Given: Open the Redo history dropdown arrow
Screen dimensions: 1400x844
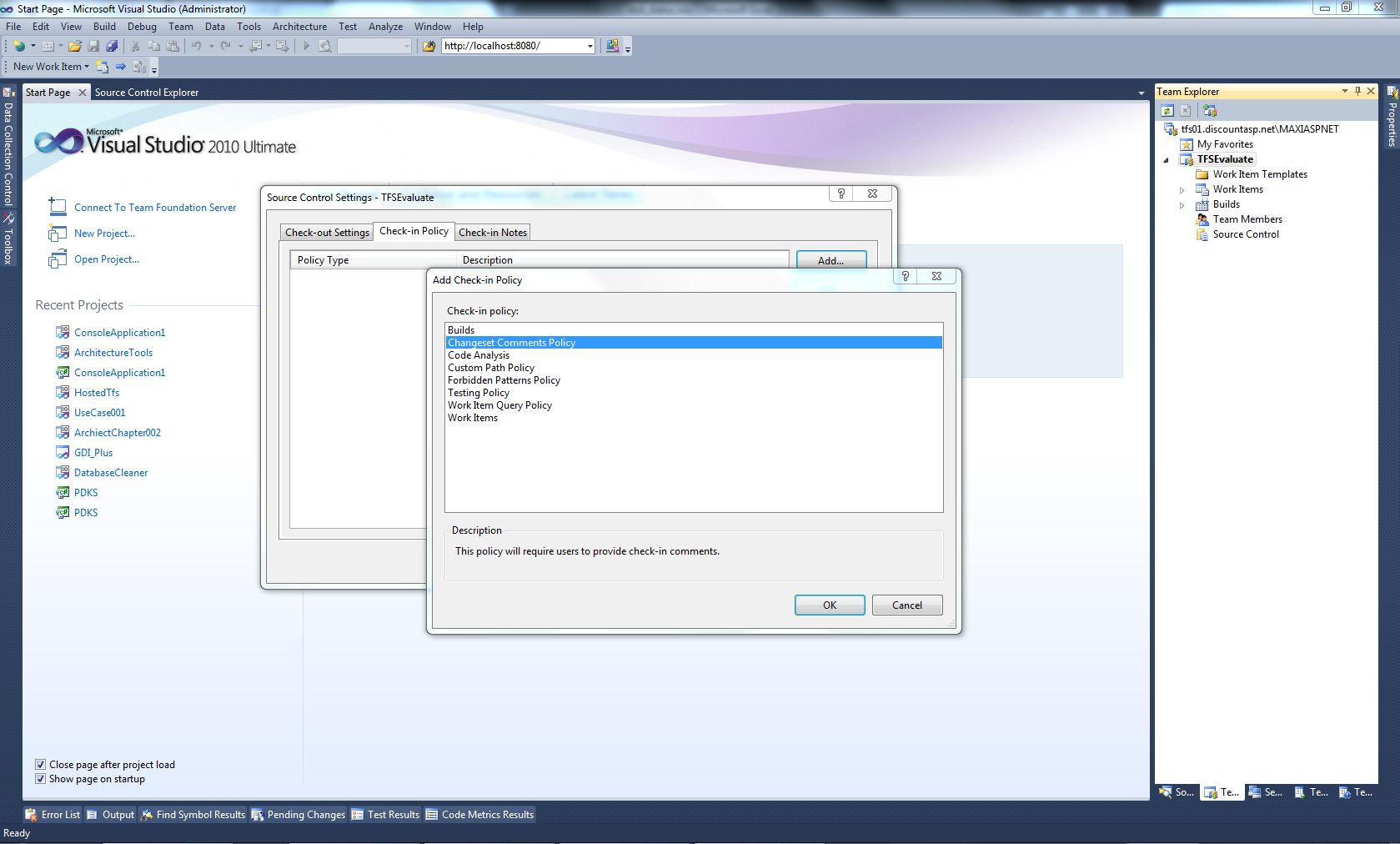Looking at the screenshot, I should (x=240, y=46).
